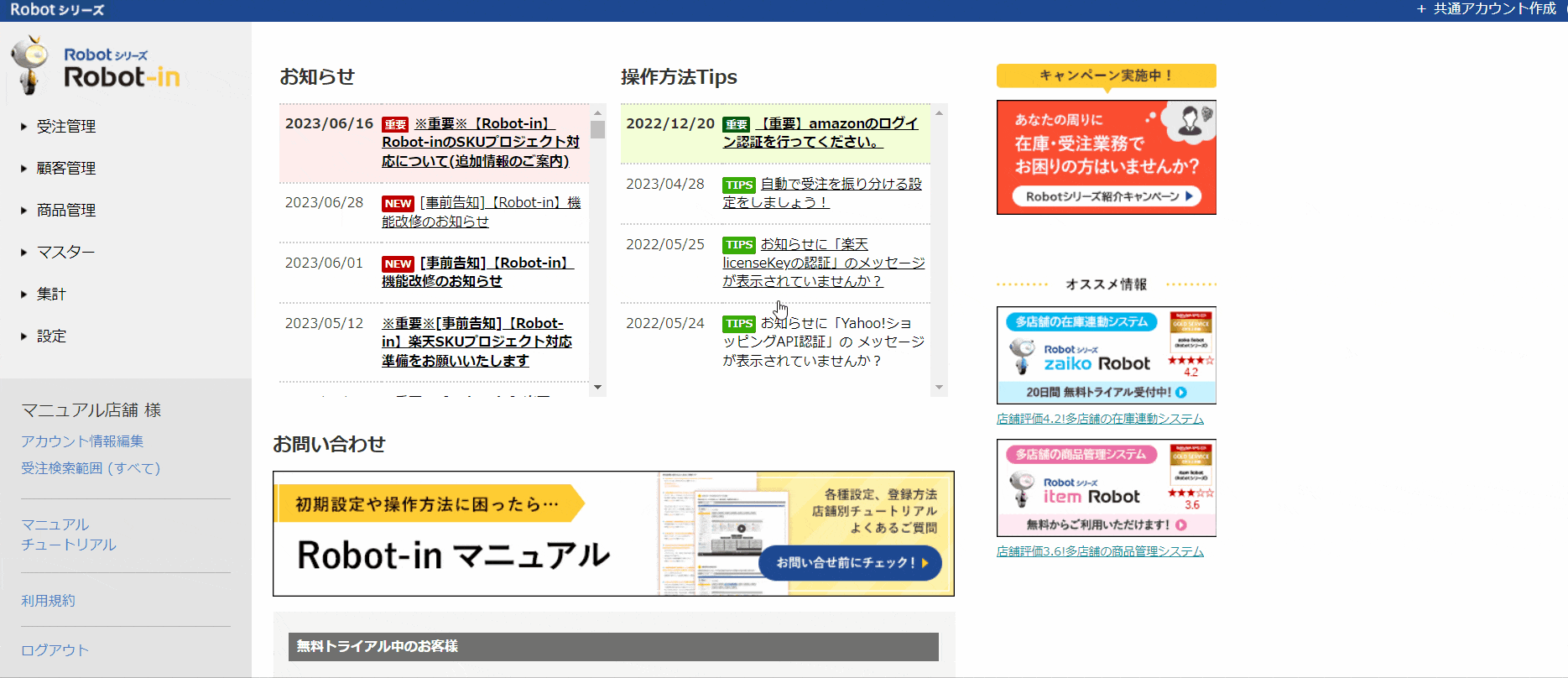This screenshot has height=678, width=1568.
Task: Expand the 受注管理 menu
Action: tap(65, 127)
